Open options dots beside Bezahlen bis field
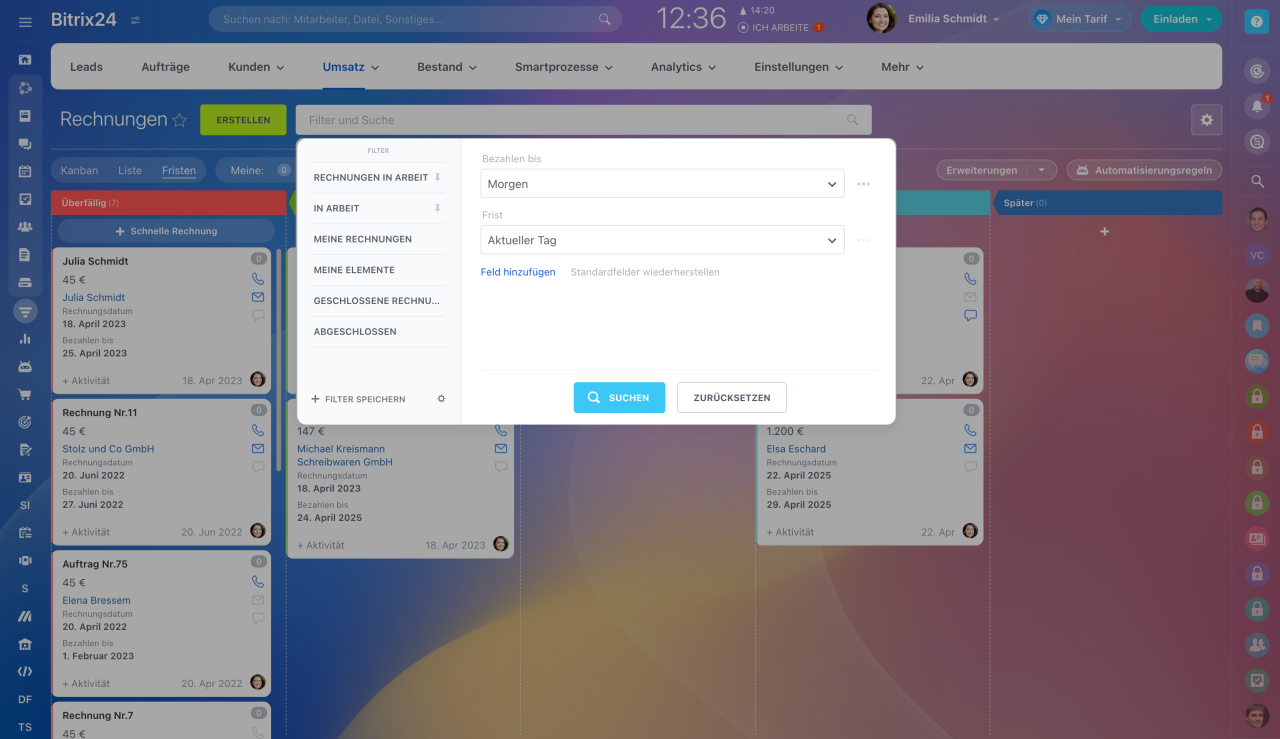 point(864,184)
